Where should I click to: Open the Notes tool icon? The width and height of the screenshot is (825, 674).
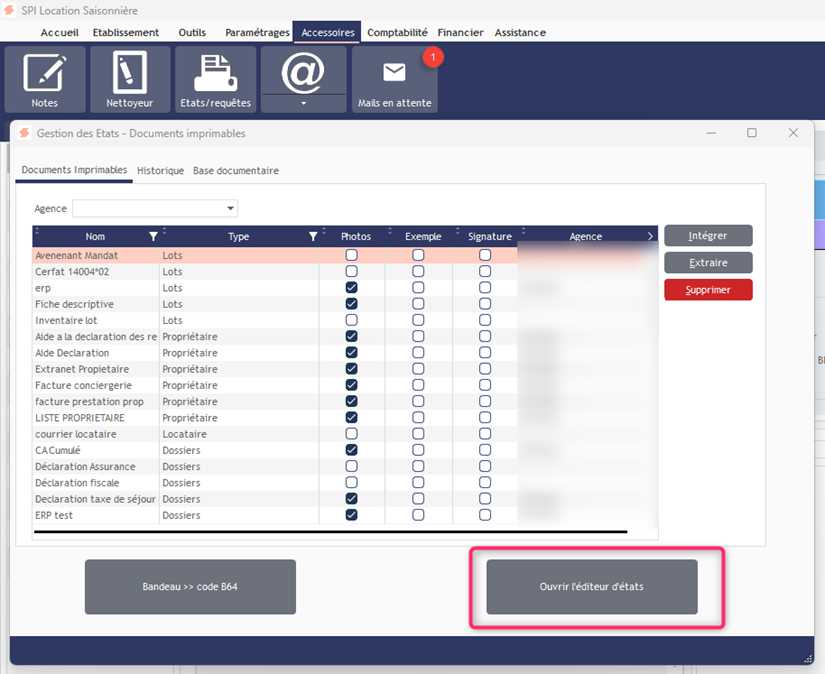tap(44, 73)
